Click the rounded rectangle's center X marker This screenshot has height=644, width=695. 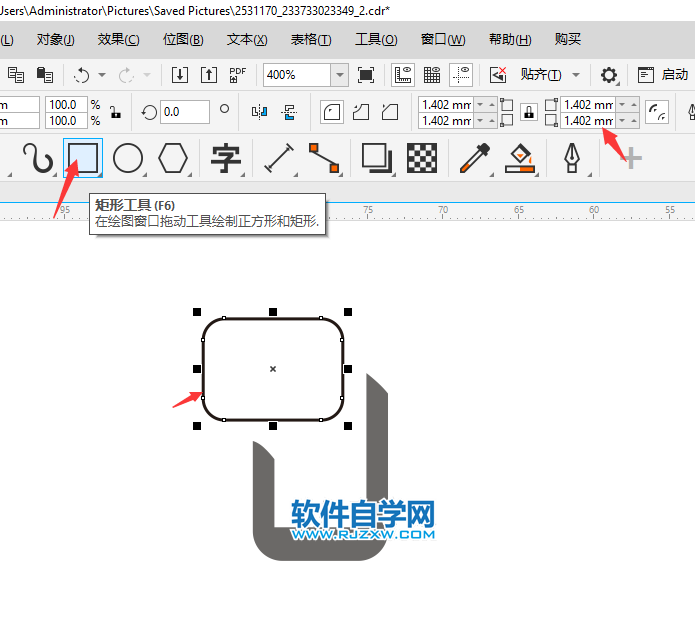(x=273, y=369)
